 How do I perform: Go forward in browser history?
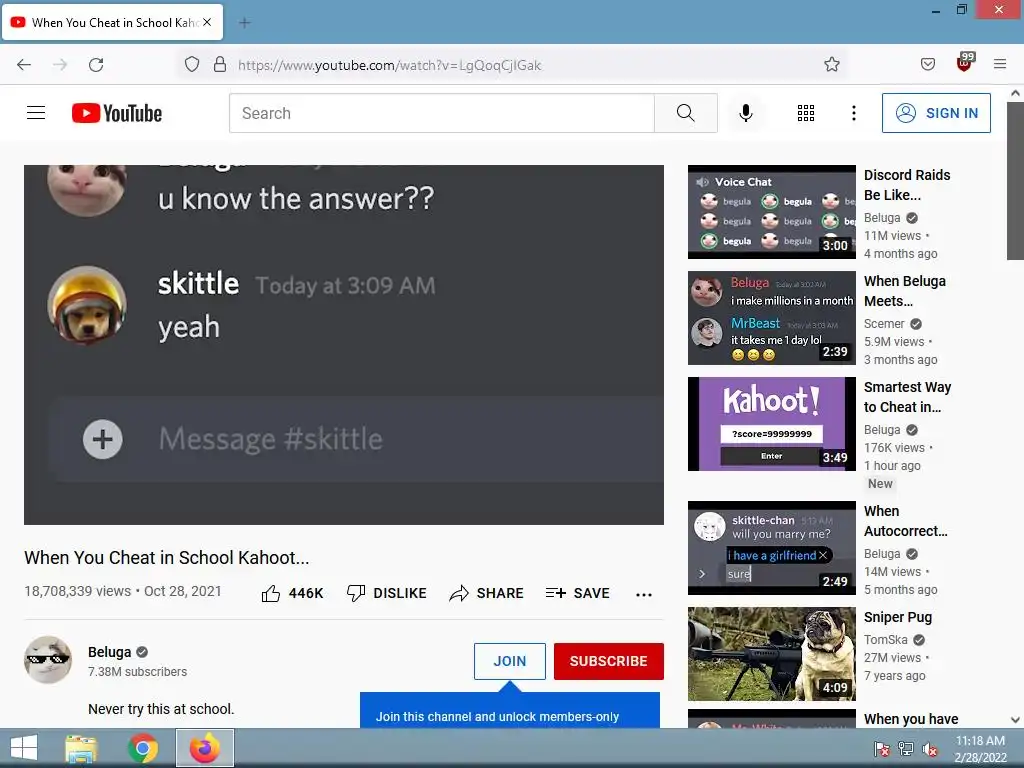pyautogui.click(x=60, y=65)
